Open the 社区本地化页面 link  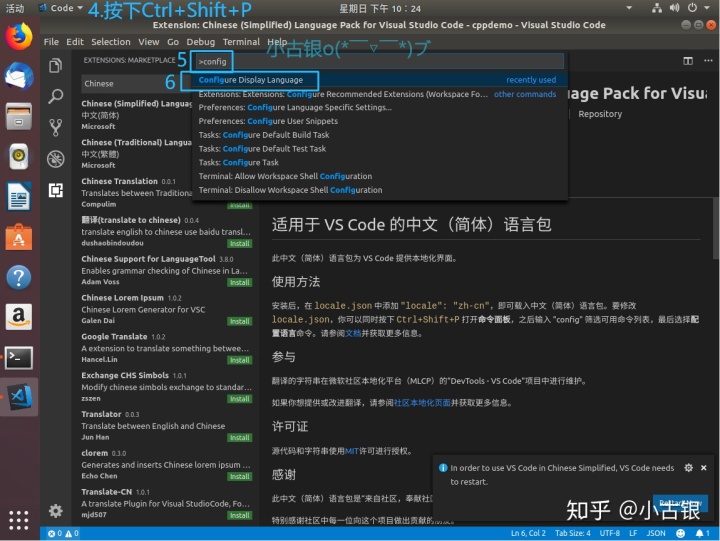(422, 403)
